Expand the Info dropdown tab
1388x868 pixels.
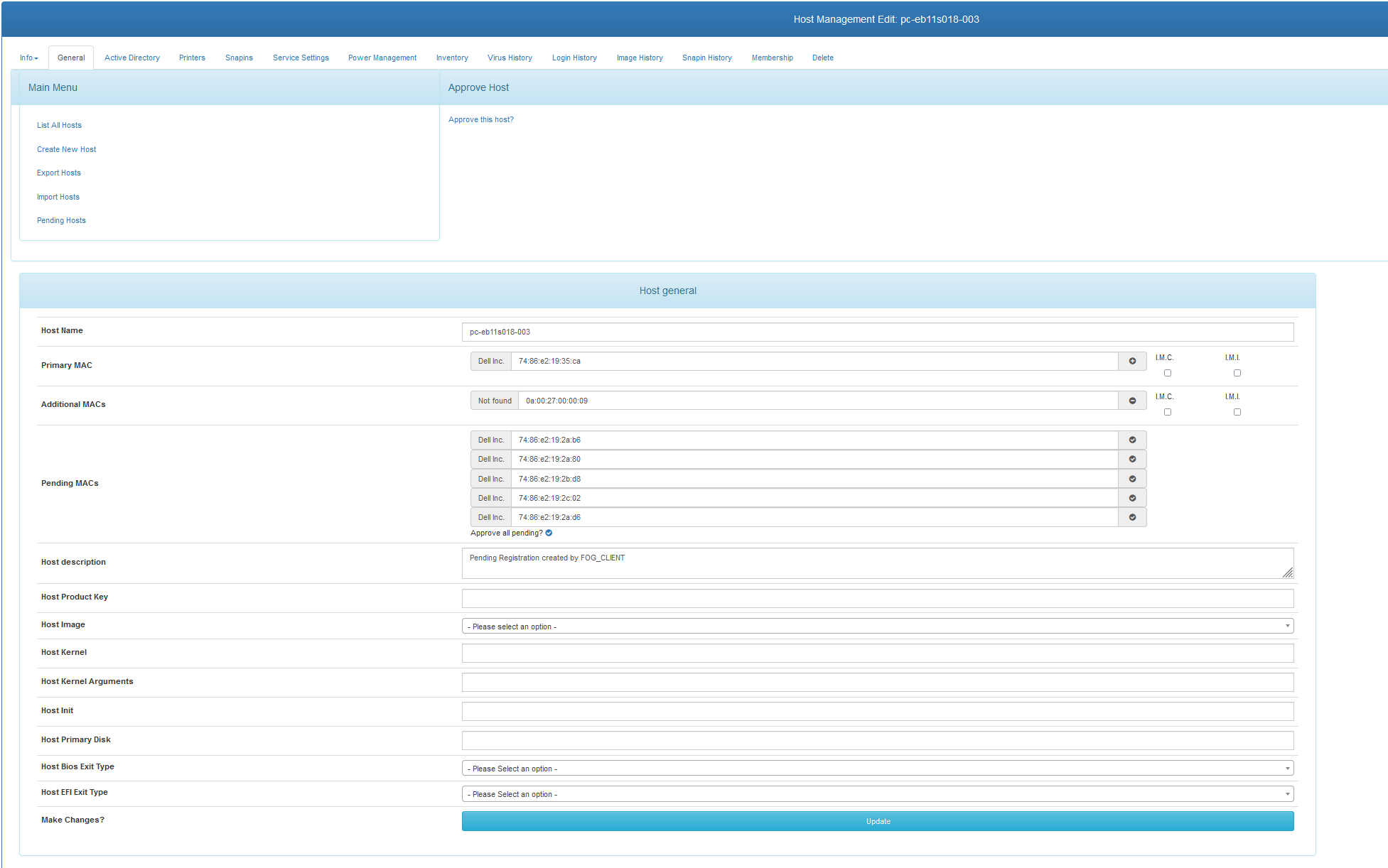click(x=29, y=58)
